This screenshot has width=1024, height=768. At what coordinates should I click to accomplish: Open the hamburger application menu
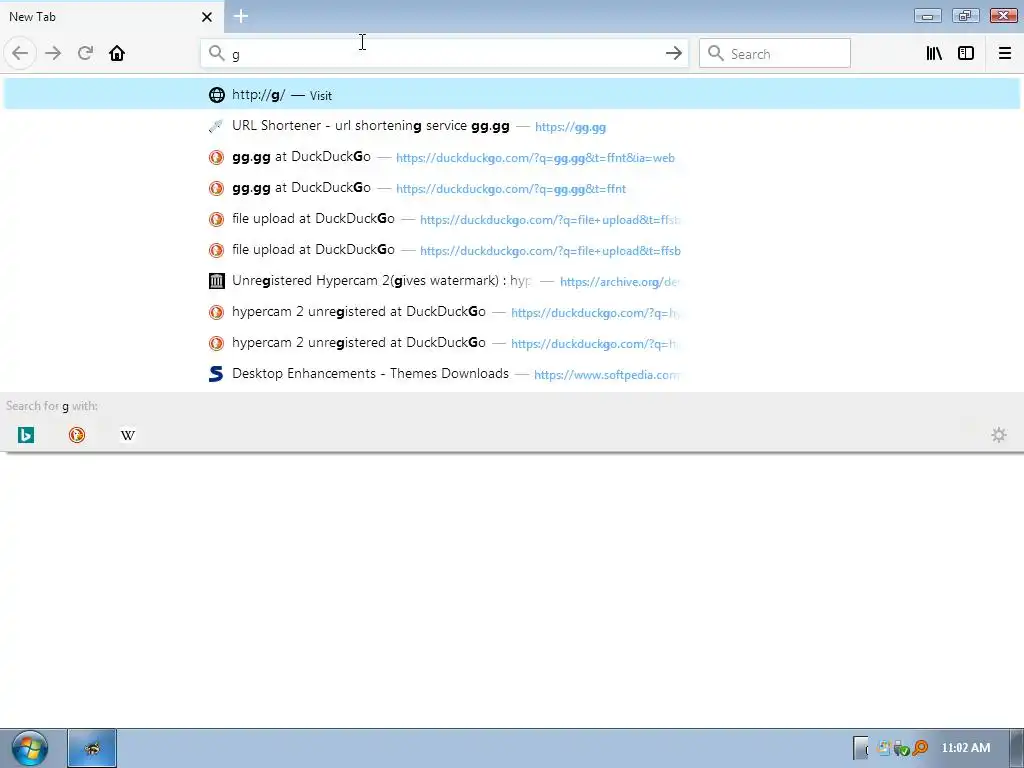[x=1004, y=53]
